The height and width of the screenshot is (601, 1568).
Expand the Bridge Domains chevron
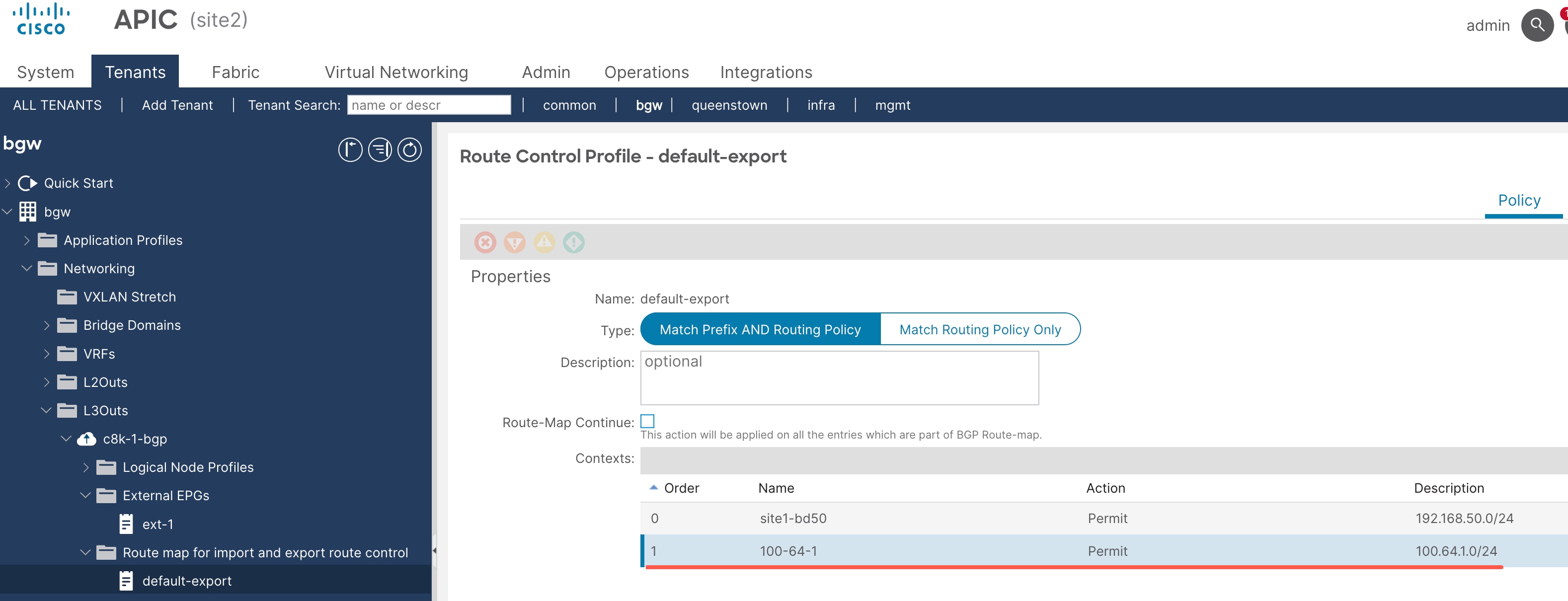tap(46, 325)
